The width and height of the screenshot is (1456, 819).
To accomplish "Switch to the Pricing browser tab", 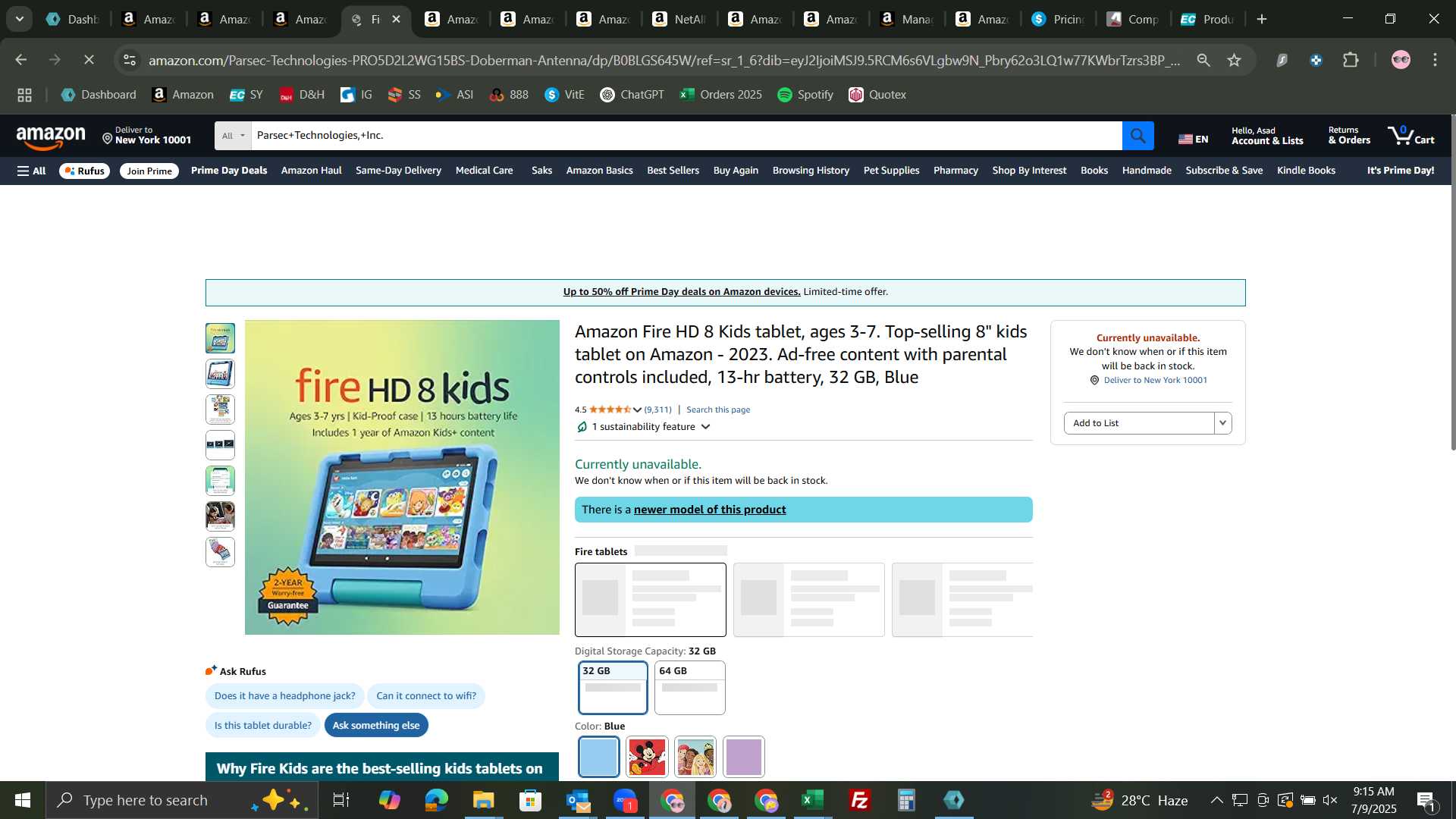I will click(1058, 19).
